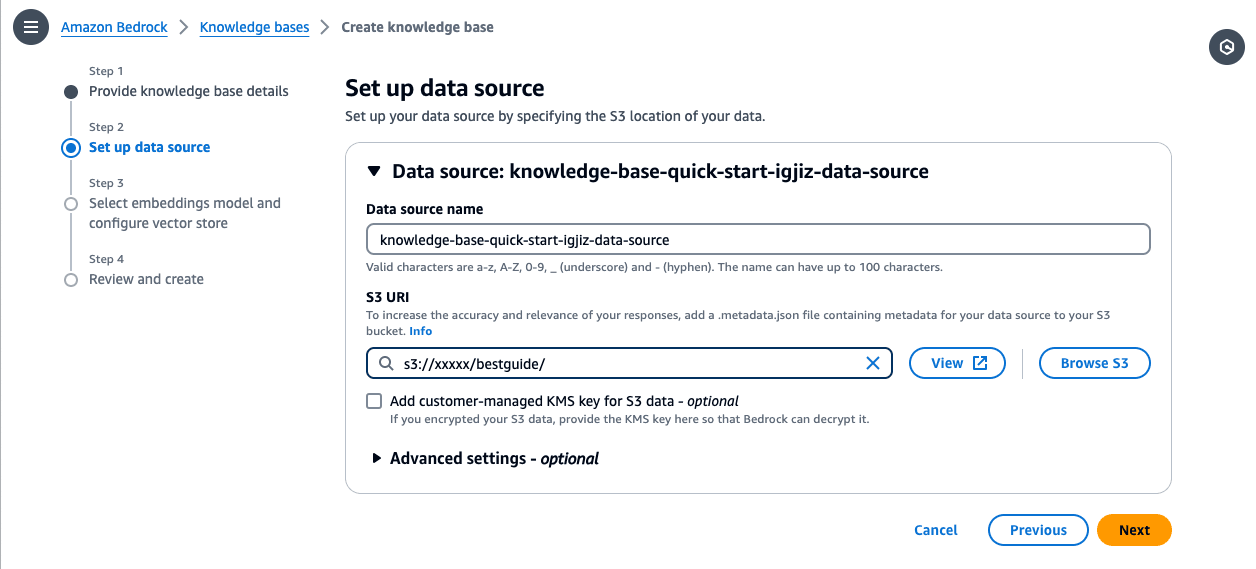Click the Step 3 step indicator circle
Viewport: 1256px width, 569px height.
tap(70, 204)
